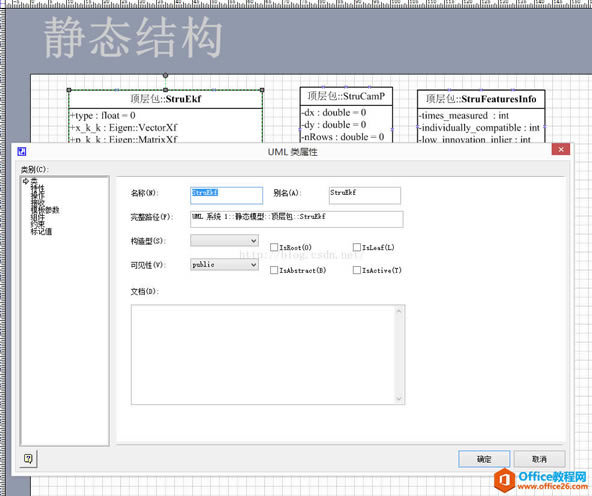This screenshot has height=496, width=592.
Task: Open the 构造型 stereotype dropdown
Action: click(225, 240)
